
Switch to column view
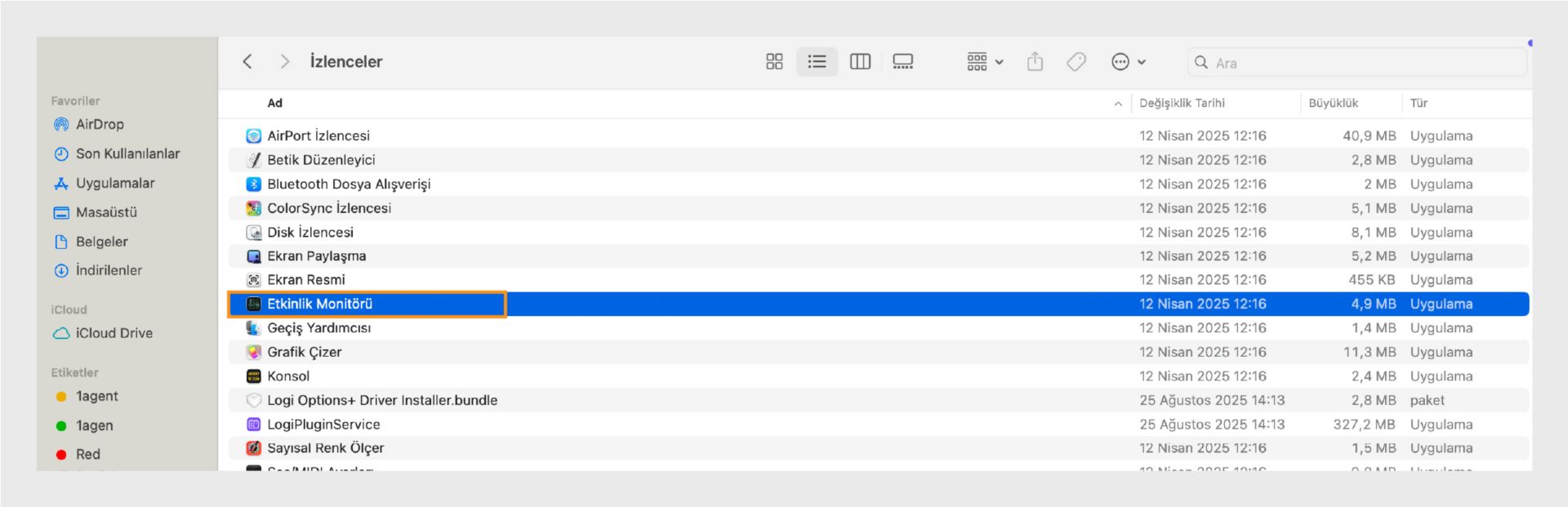click(x=860, y=62)
